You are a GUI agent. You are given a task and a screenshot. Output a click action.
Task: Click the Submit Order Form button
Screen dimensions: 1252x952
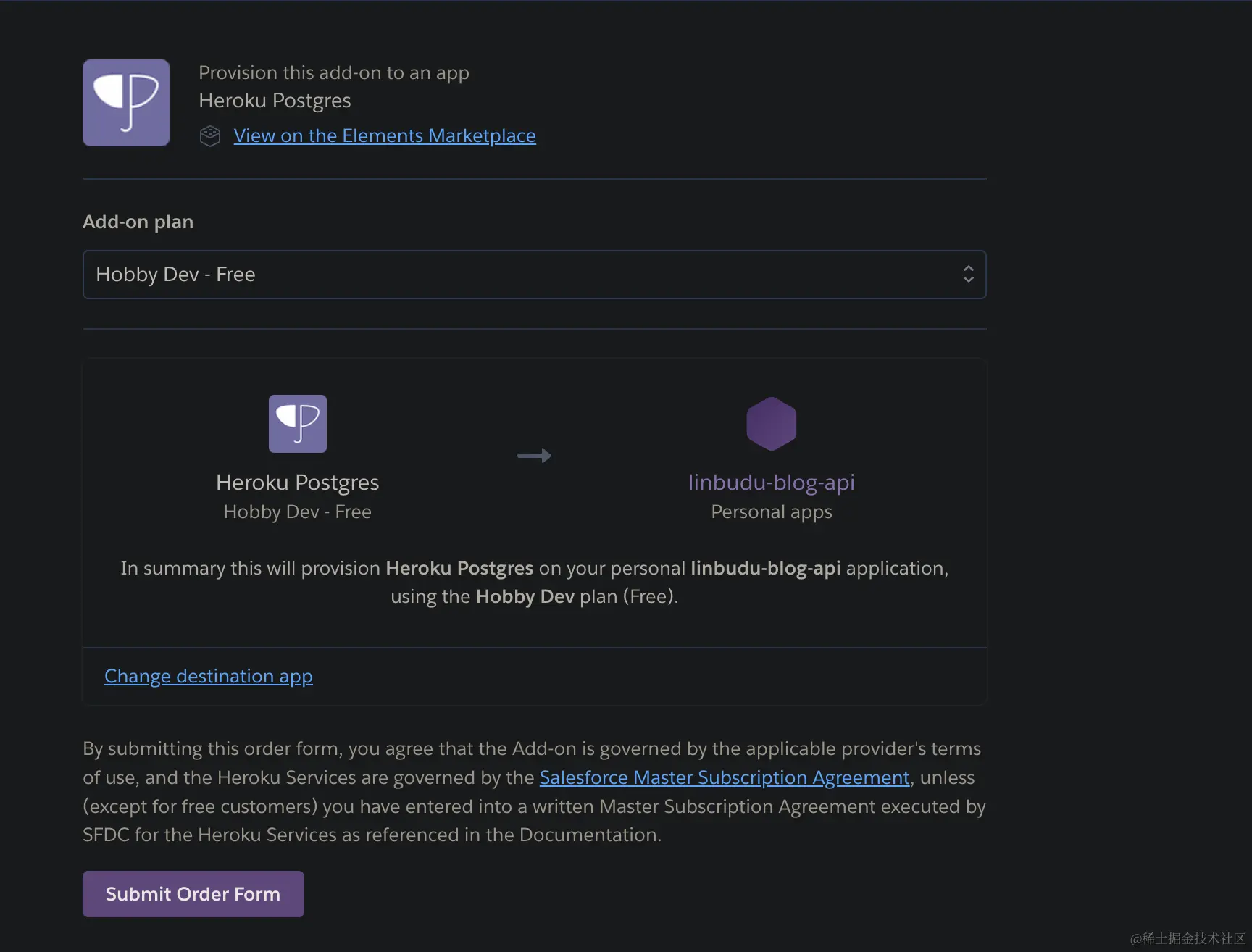[193, 894]
